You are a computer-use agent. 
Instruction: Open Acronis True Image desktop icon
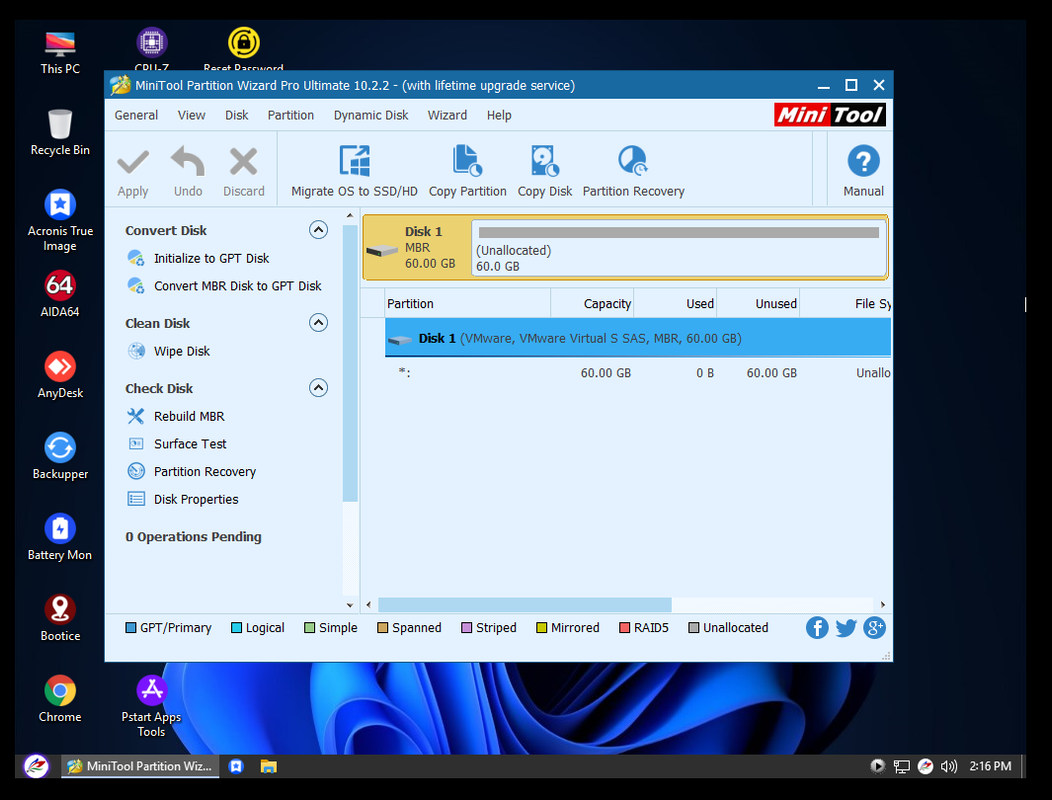pos(60,221)
